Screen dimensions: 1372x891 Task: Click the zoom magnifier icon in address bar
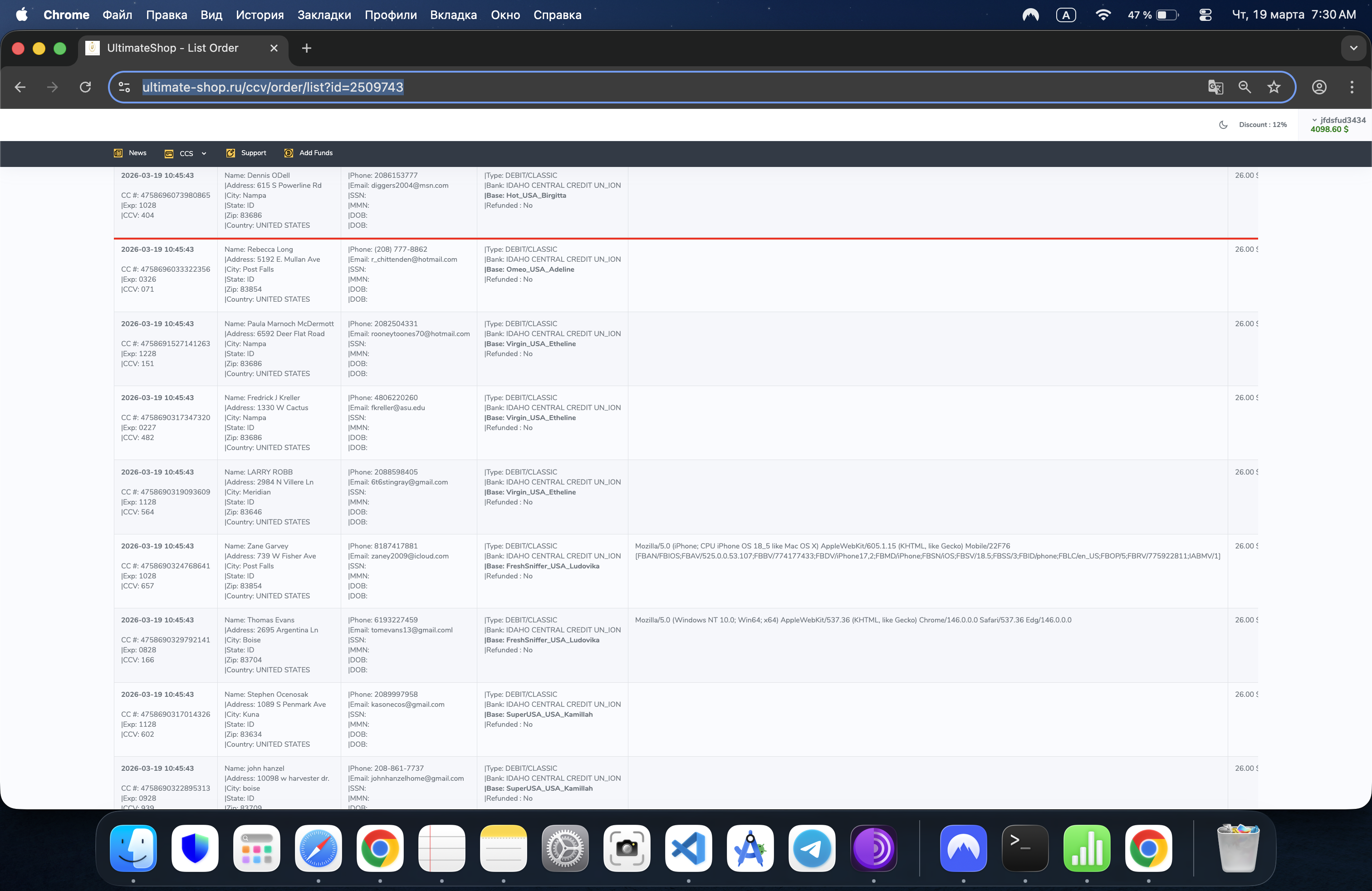[x=1245, y=87]
